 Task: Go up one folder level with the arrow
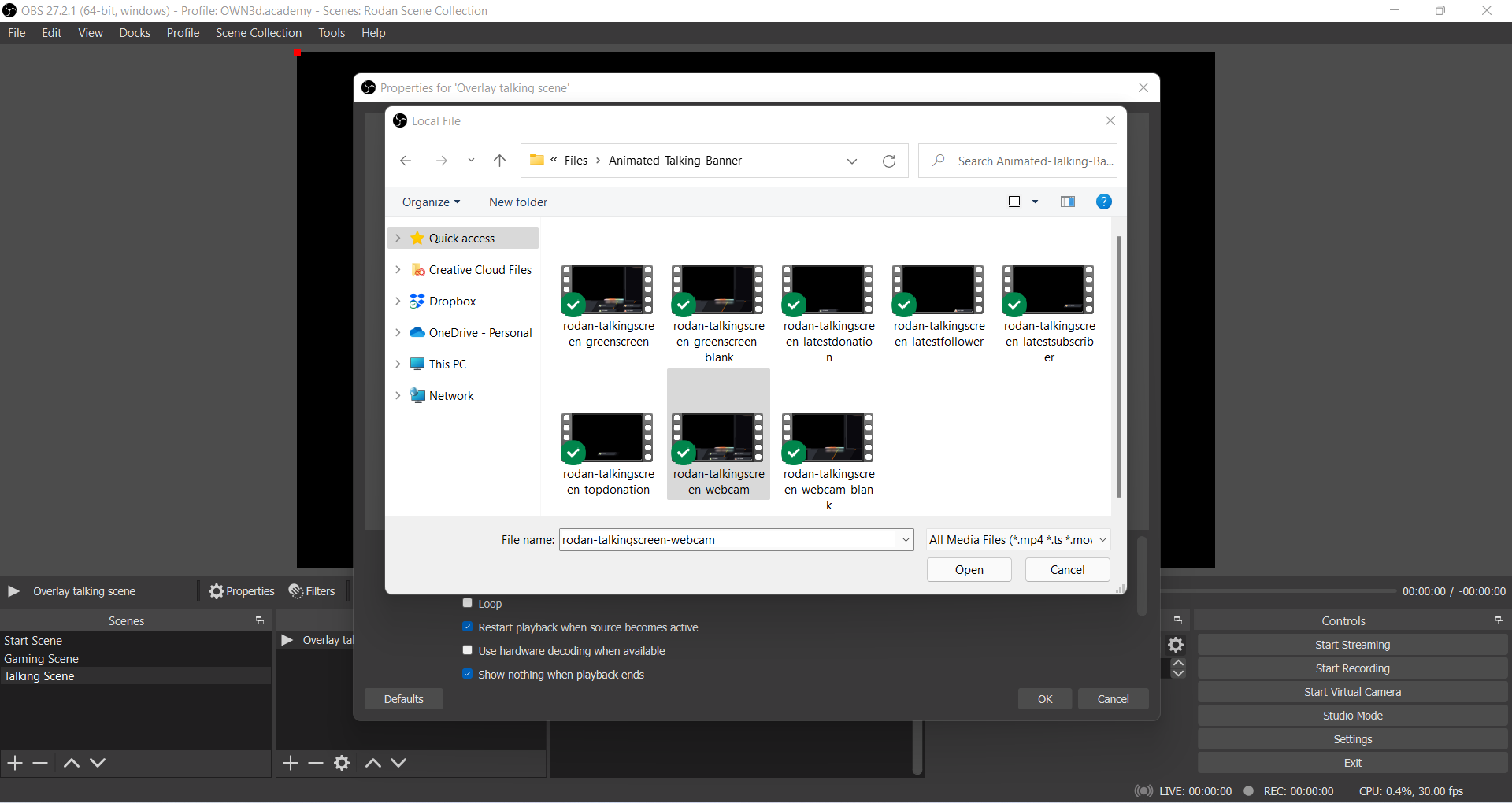(x=499, y=161)
